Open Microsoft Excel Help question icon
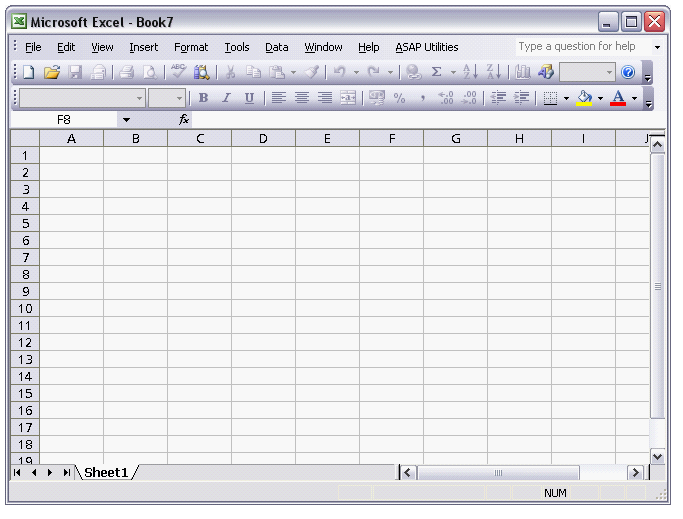The height and width of the screenshot is (519, 683). (628, 72)
